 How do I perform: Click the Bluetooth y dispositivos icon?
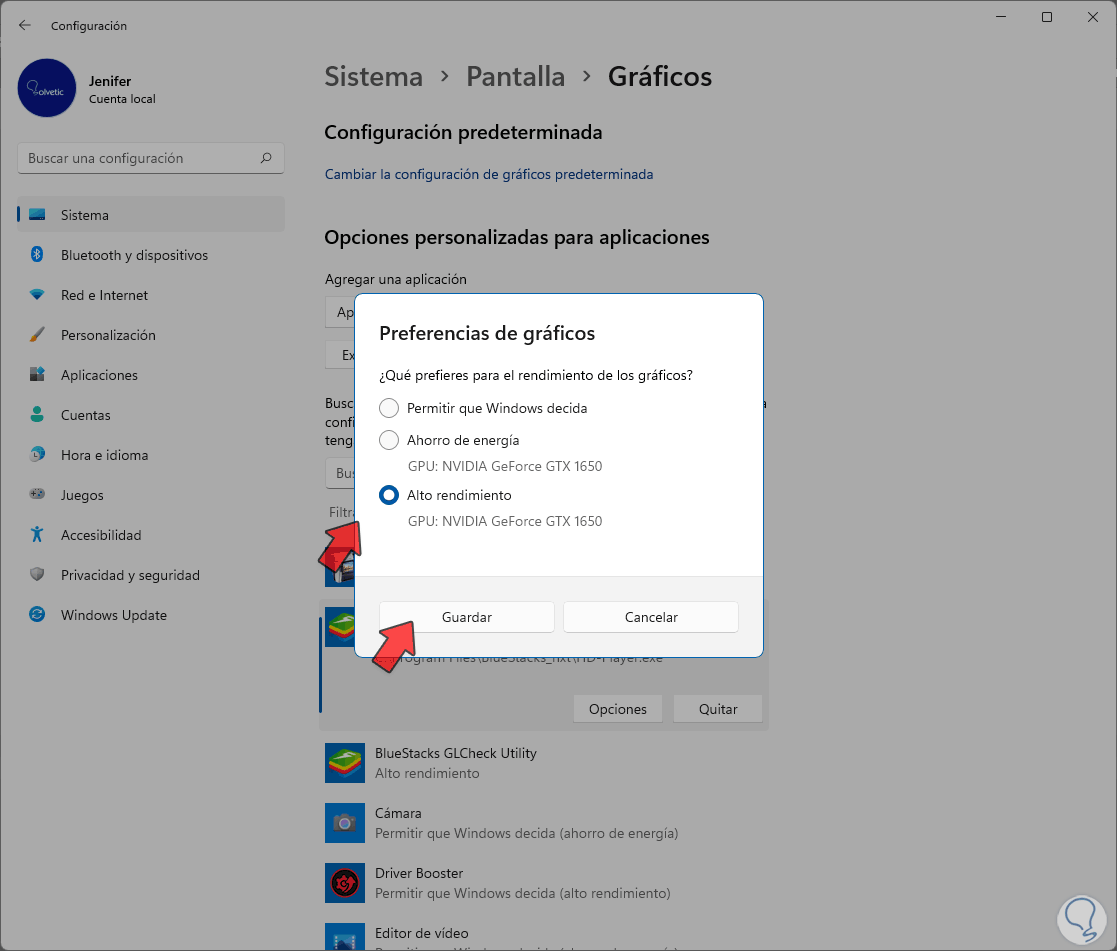click(37, 255)
